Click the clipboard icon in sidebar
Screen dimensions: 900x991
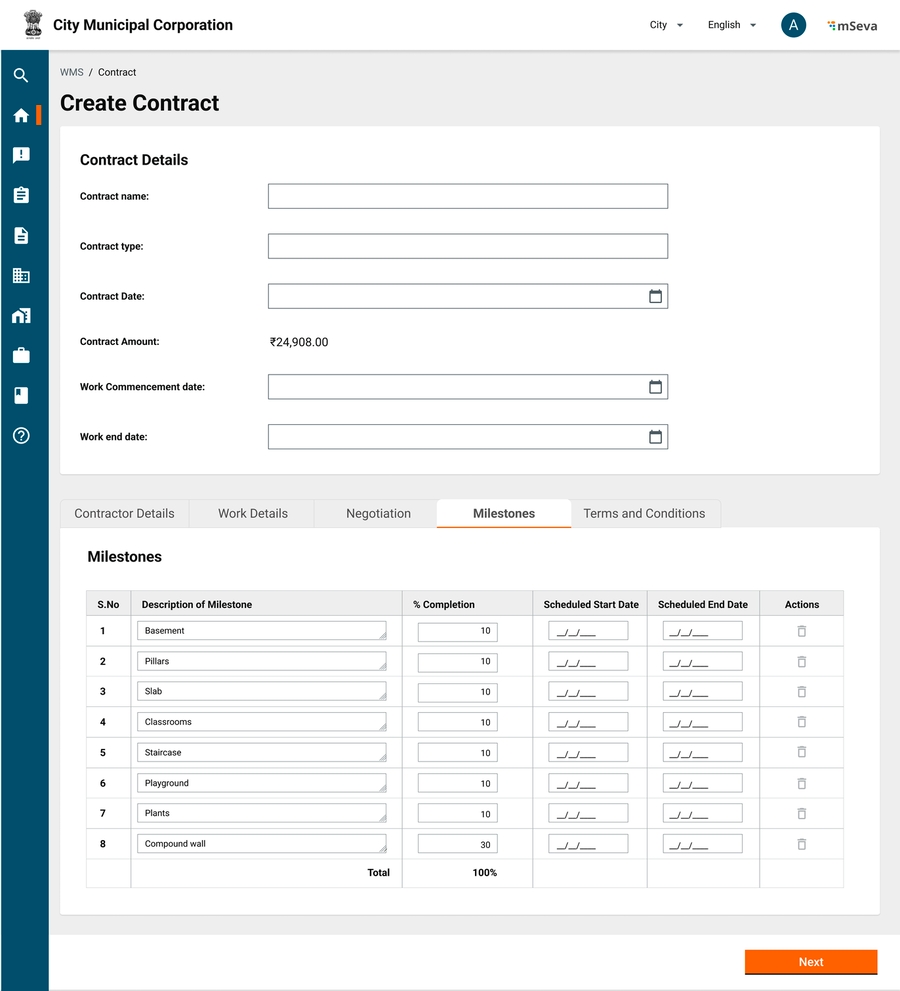tap(21, 195)
